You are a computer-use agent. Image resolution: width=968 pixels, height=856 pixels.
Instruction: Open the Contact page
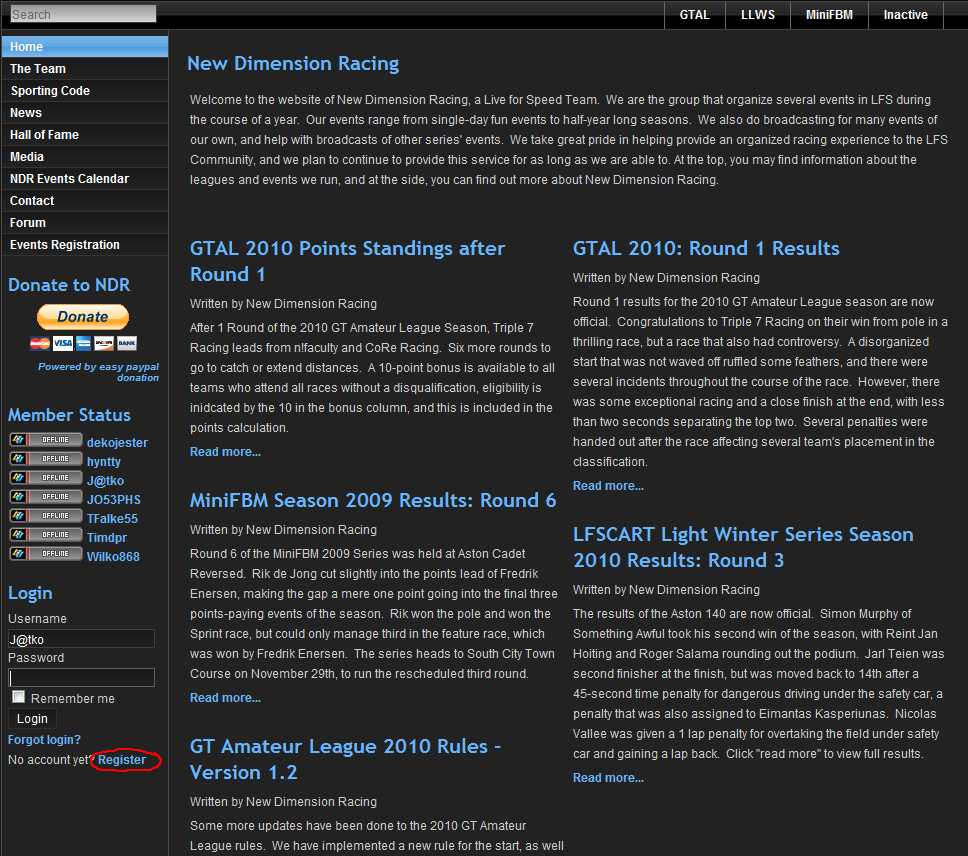pos(85,201)
